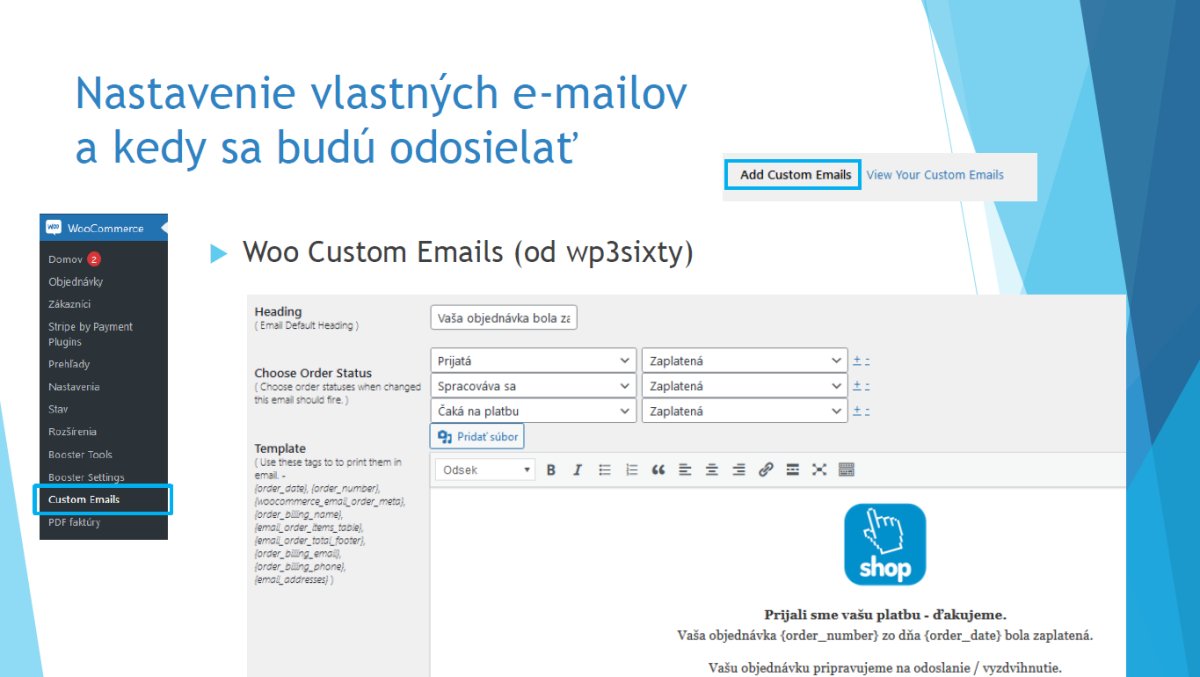
Task: Click the red notification badge next to Domov
Action: coord(94,259)
